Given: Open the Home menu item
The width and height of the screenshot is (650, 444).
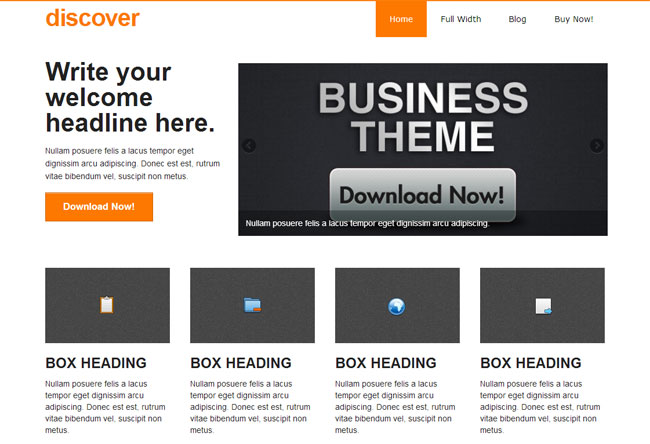Looking at the screenshot, I should point(401,19).
